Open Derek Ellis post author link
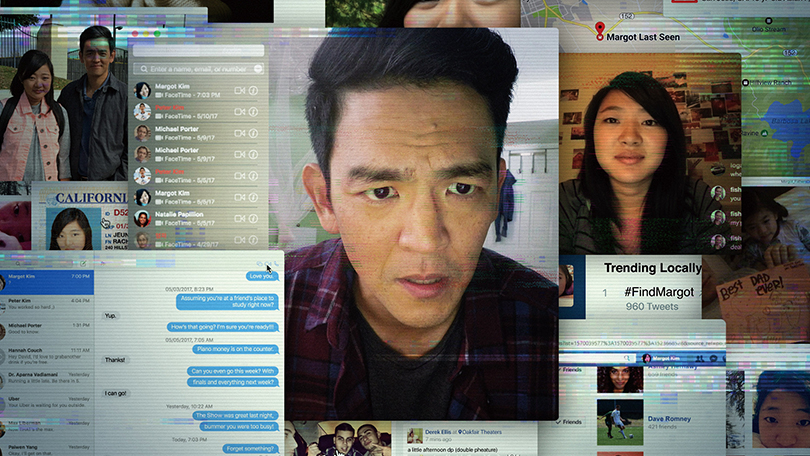The width and height of the screenshot is (810, 456). (437, 432)
